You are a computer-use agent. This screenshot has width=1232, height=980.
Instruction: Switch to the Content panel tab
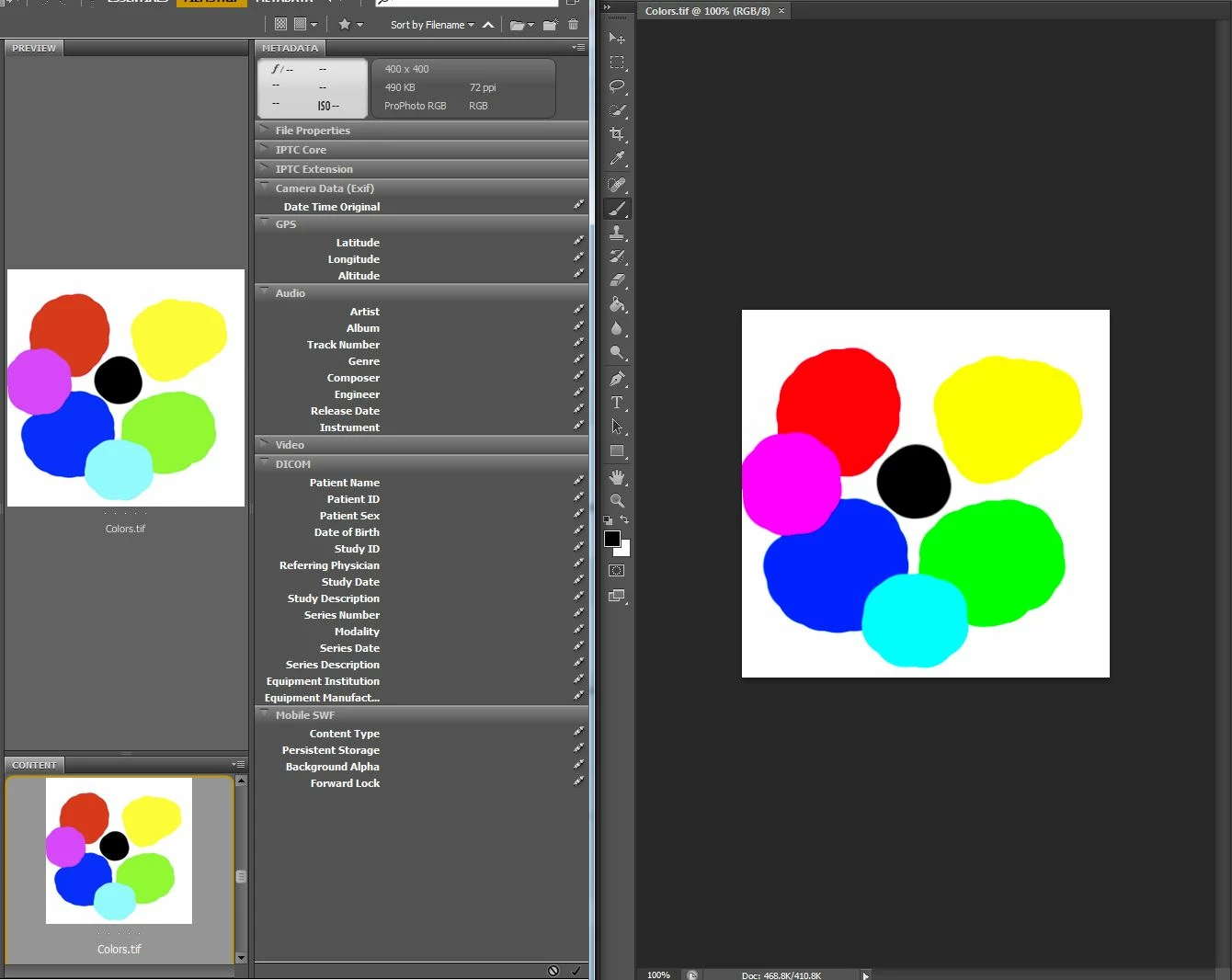34,765
